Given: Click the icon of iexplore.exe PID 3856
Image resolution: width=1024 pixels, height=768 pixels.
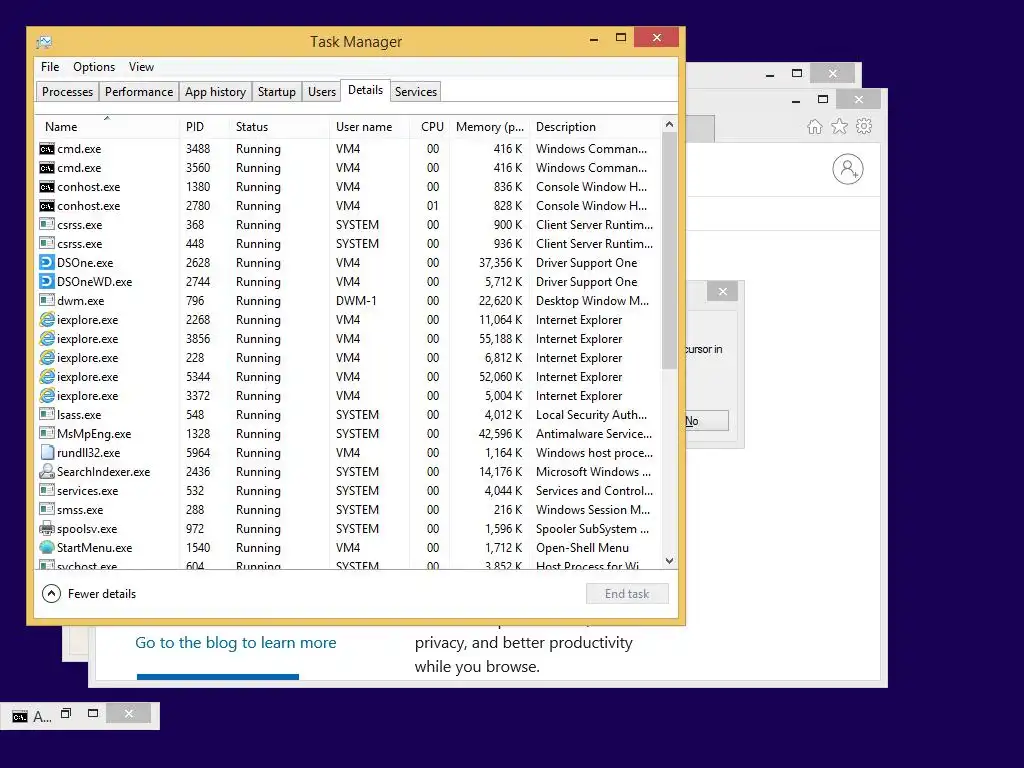Looking at the screenshot, I should (46, 338).
